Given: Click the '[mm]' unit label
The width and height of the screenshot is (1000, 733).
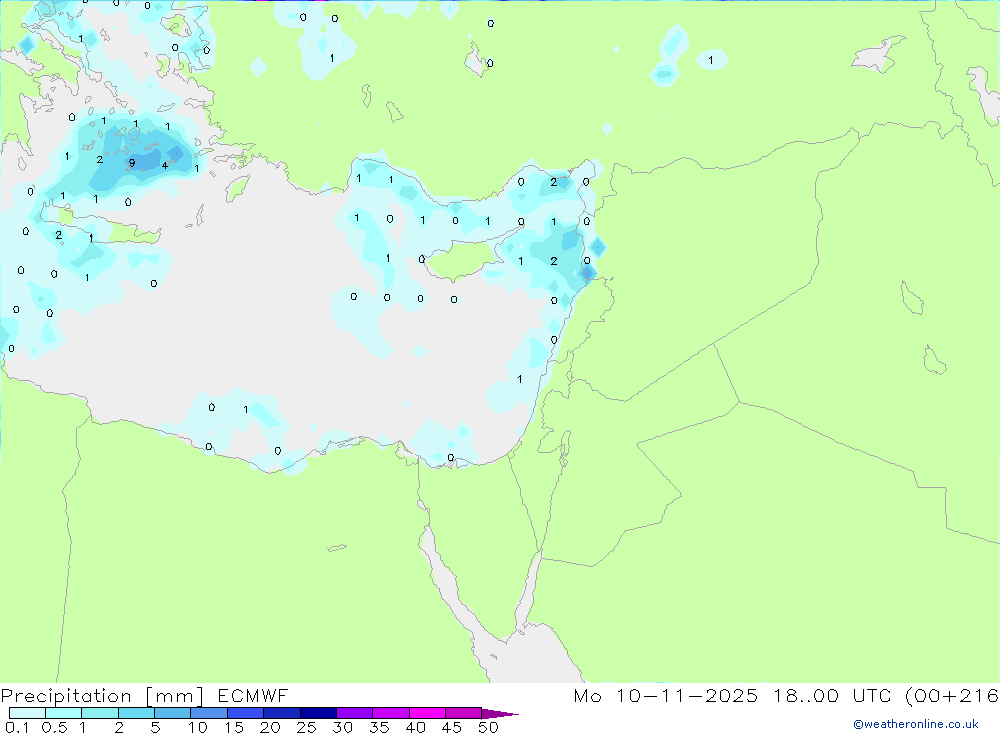Looking at the screenshot, I should (x=175, y=696).
